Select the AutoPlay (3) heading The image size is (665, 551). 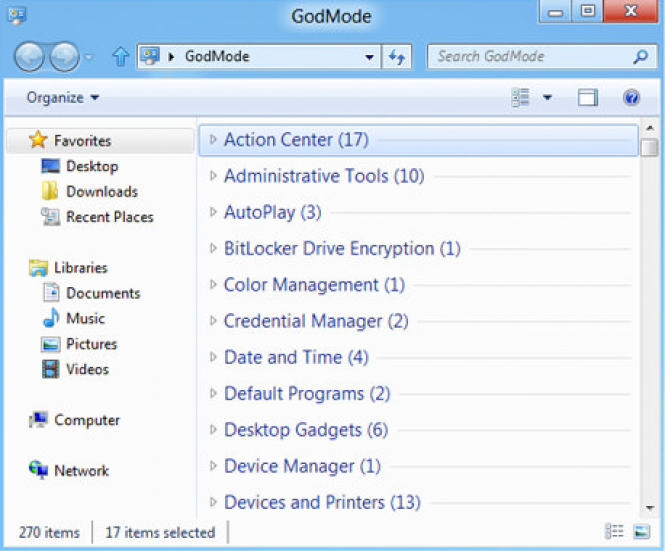pyautogui.click(x=272, y=212)
